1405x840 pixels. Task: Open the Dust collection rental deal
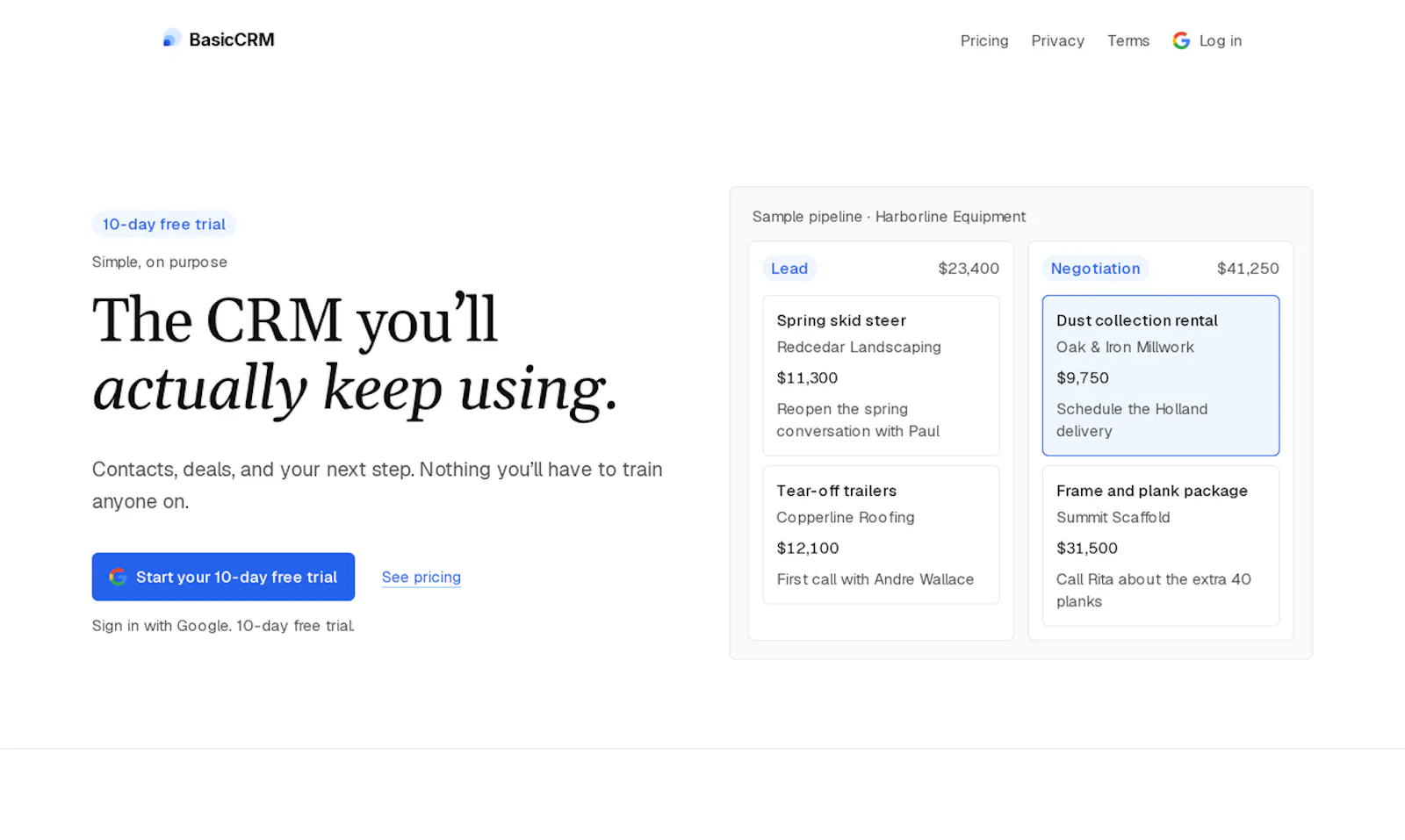pyautogui.click(x=1161, y=376)
